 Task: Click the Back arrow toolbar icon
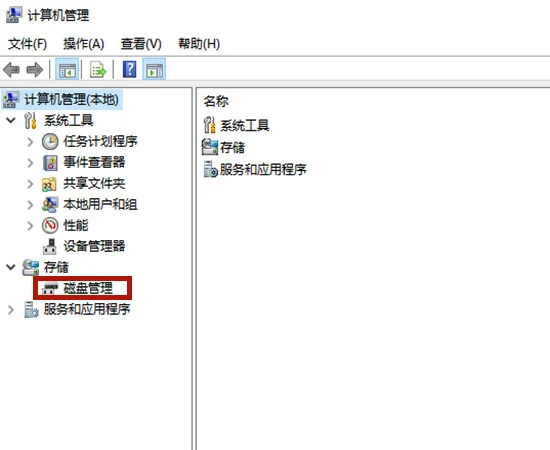point(11,69)
